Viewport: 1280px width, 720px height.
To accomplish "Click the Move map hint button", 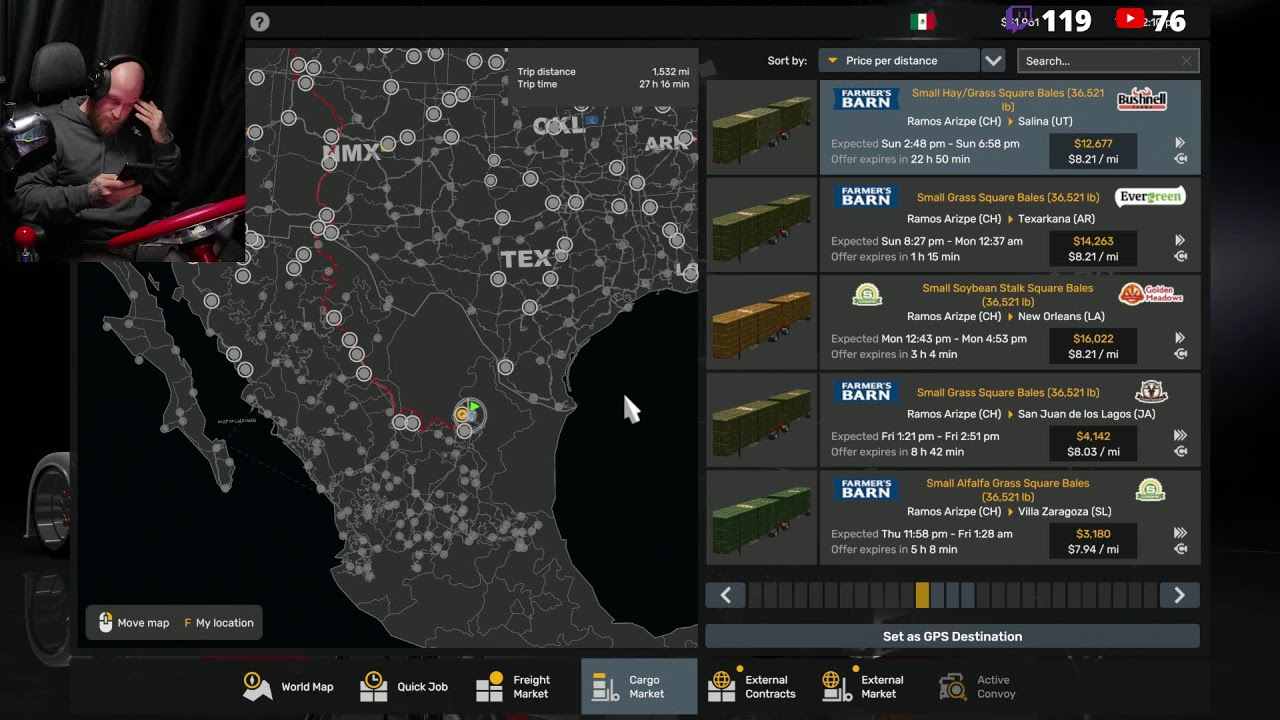I will tap(134, 623).
